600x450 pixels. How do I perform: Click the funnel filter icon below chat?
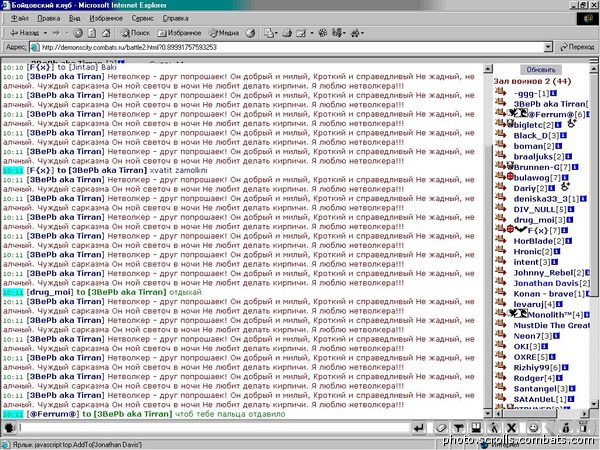tap(458, 428)
